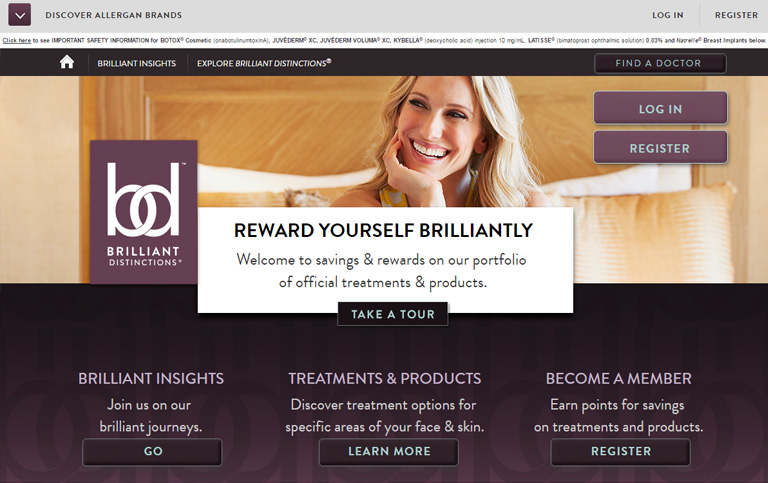This screenshot has width=768, height=483.
Task: Click the Discover Allergan Brands label
Action: (114, 15)
